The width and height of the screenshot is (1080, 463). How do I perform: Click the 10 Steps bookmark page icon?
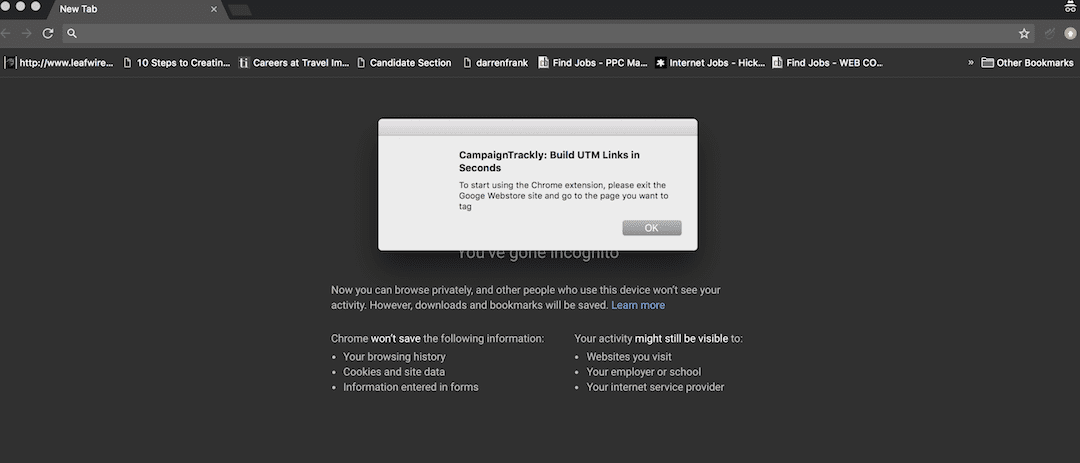[127, 63]
